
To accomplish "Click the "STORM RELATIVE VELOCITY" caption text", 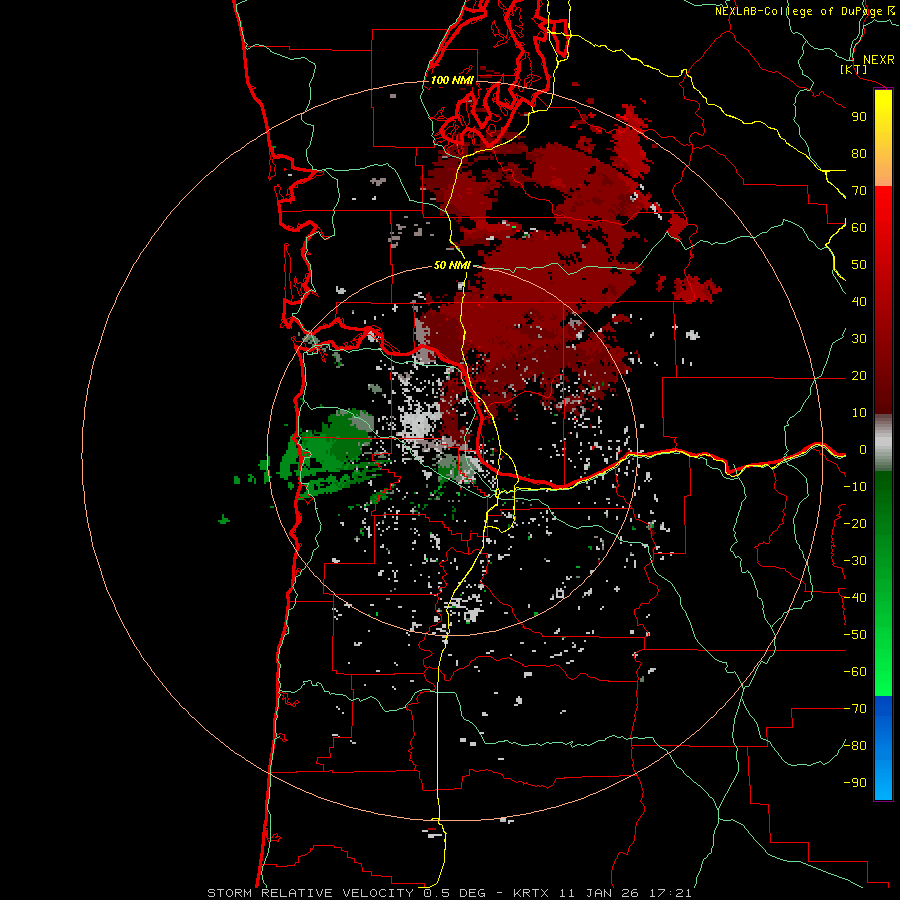I will pos(311,893).
